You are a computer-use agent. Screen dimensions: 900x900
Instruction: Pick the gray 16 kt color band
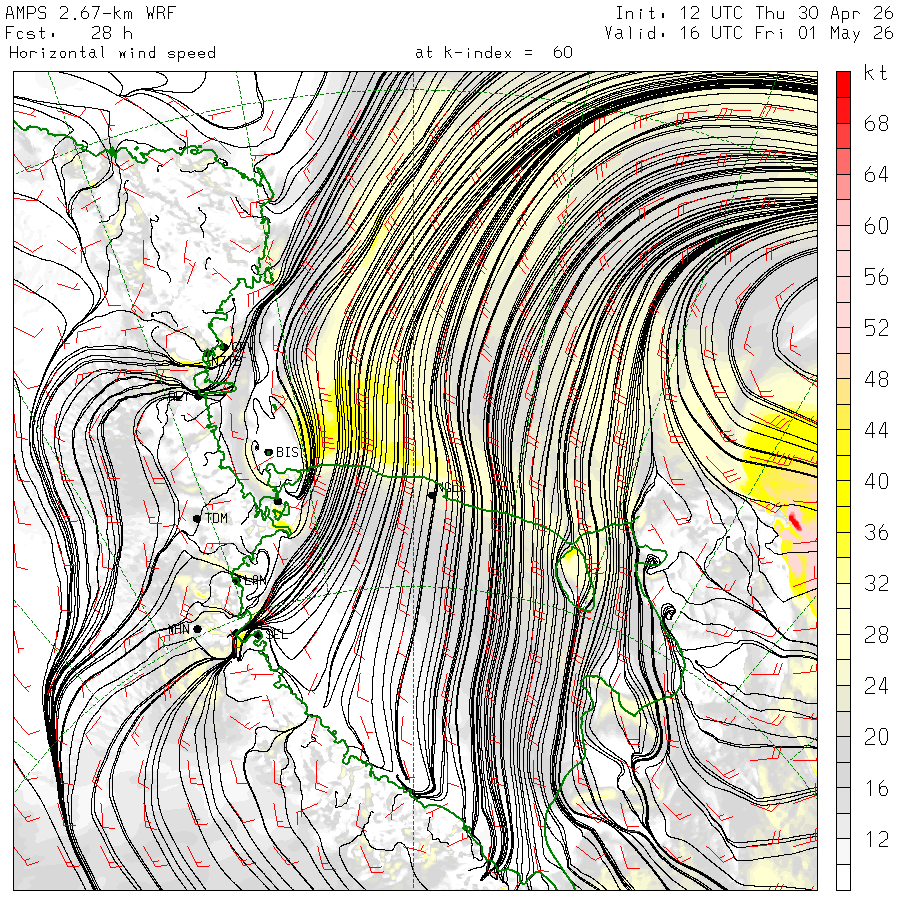click(x=843, y=775)
